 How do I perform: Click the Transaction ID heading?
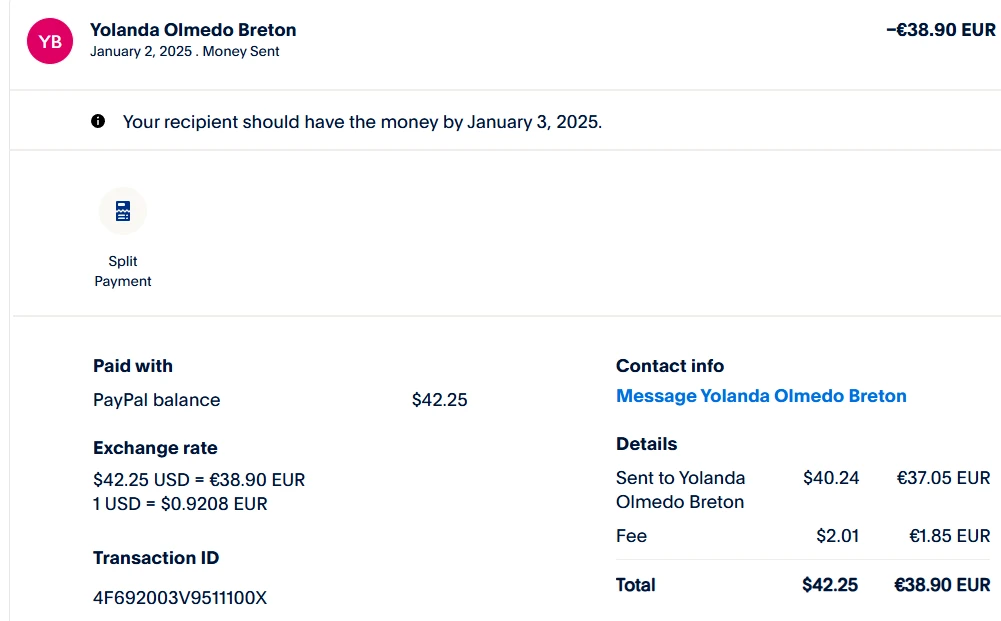pos(156,558)
